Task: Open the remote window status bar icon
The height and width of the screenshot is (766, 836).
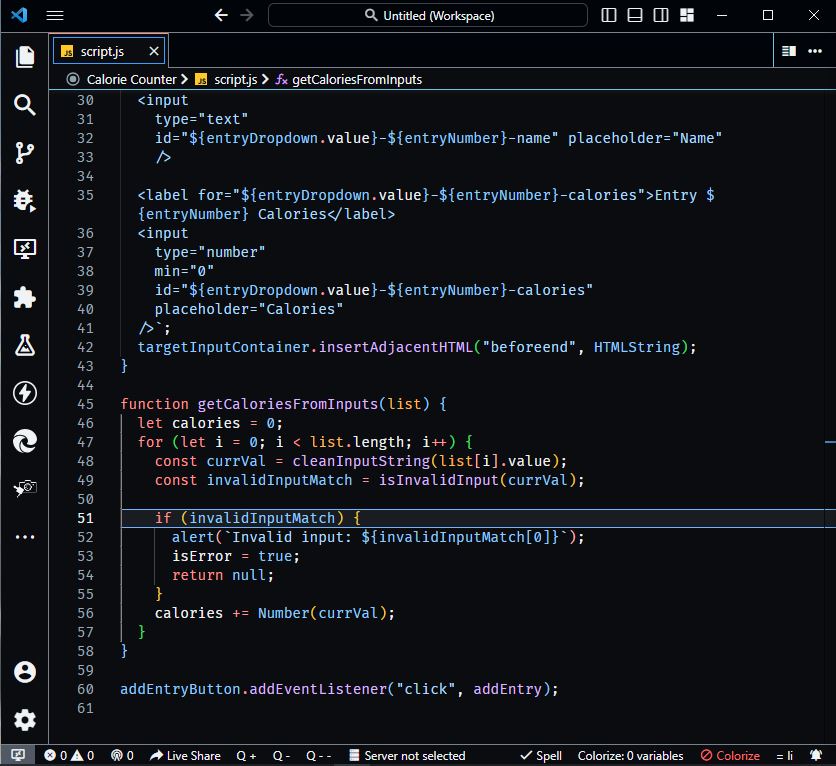Action: pos(18,755)
